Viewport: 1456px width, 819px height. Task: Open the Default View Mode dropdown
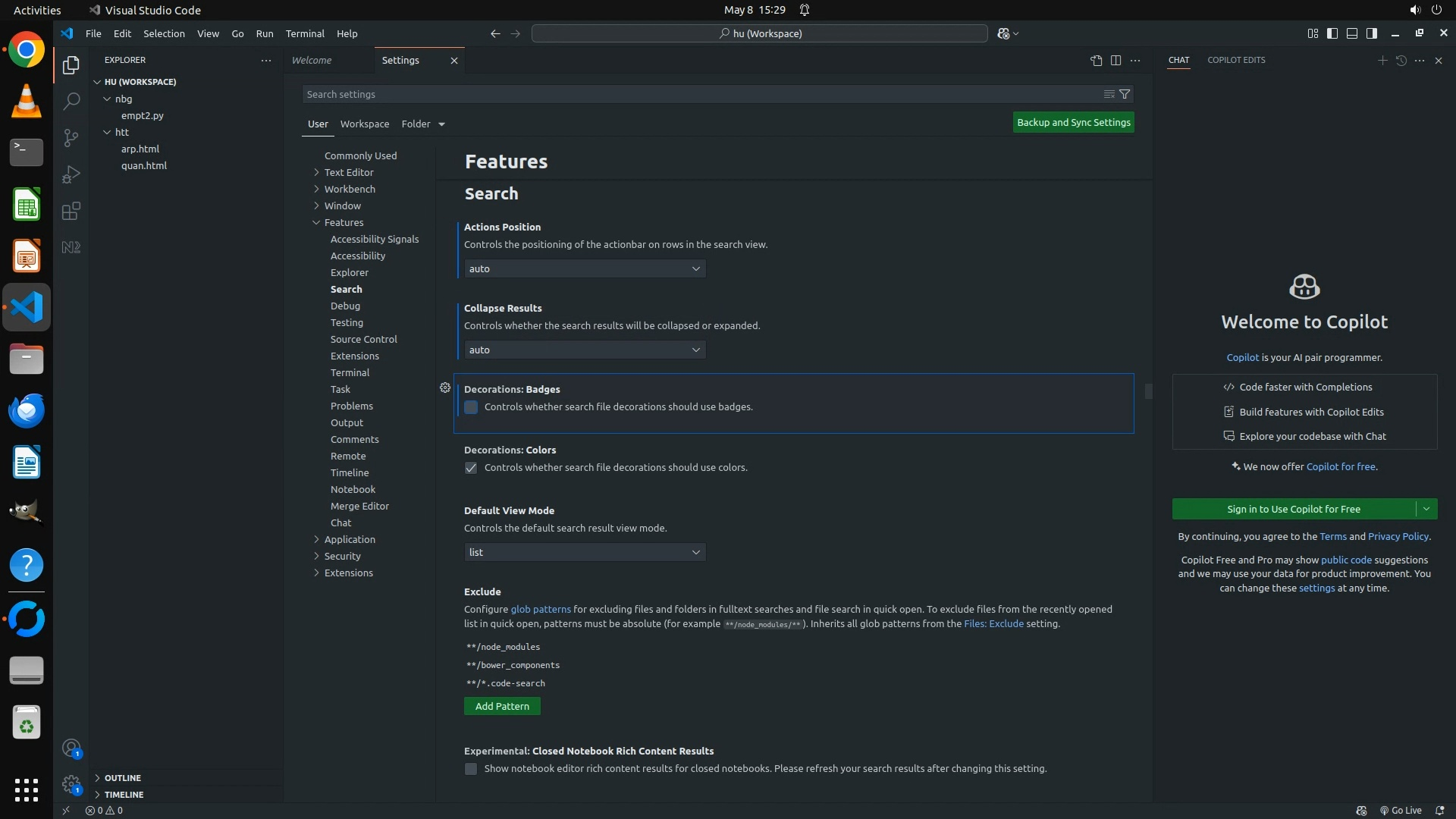point(585,553)
